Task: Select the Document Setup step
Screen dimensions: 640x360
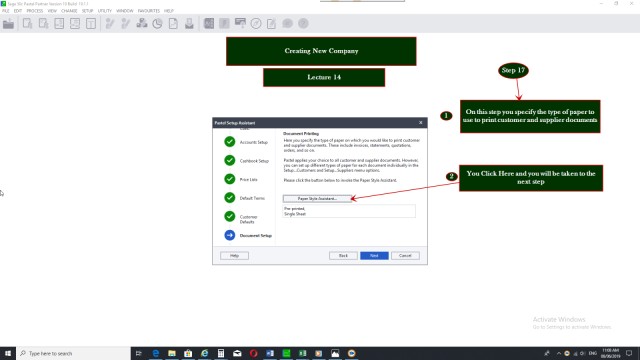Action: [256, 236]
